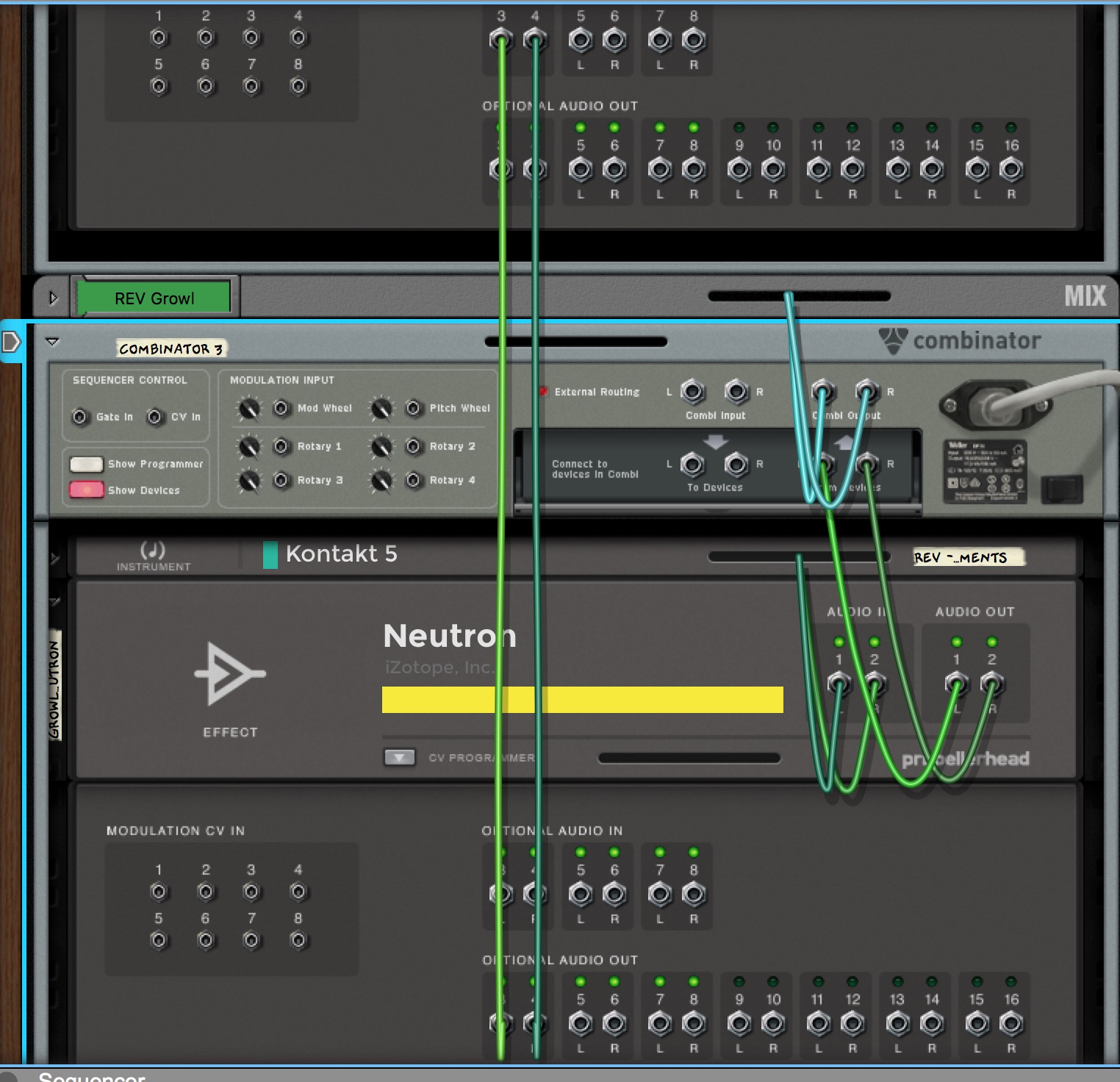Click the 'Connect to devices in Combi' text
The width and height of the screenshot is (1120, 1082).
tap(595, 469)
